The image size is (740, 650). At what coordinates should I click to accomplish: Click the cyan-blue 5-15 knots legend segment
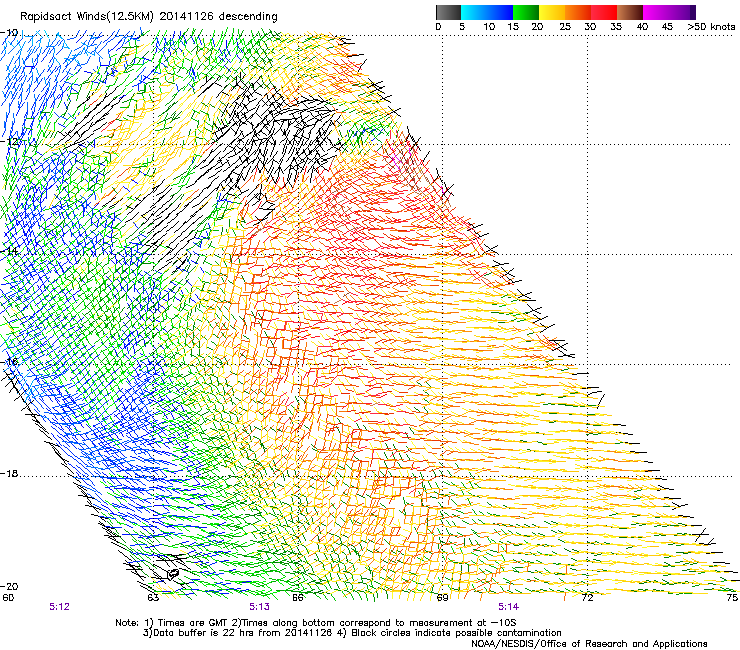(x=487, y=12)
